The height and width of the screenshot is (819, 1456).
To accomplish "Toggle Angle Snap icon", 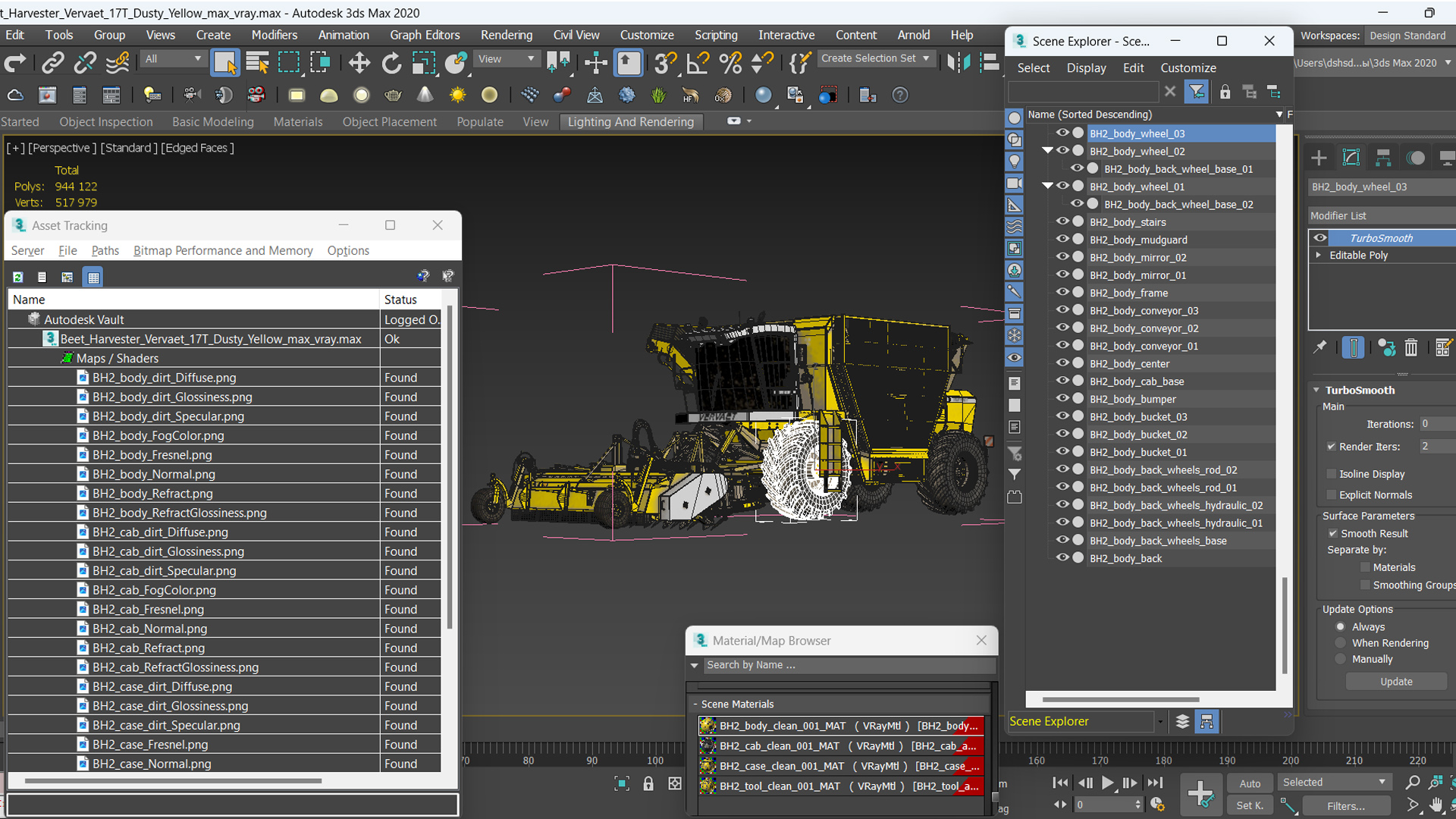I will [x=697, y=63].
